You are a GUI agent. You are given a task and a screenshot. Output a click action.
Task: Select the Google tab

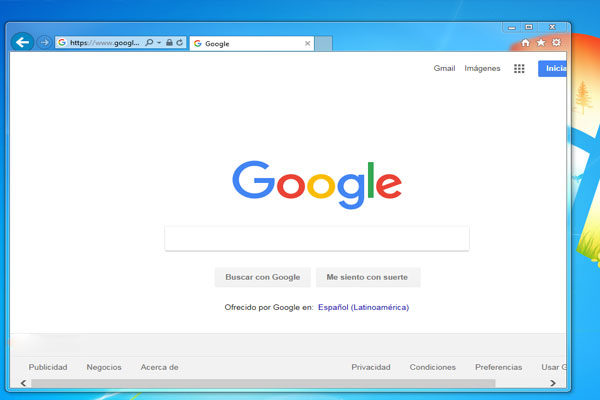pos(251,44)
